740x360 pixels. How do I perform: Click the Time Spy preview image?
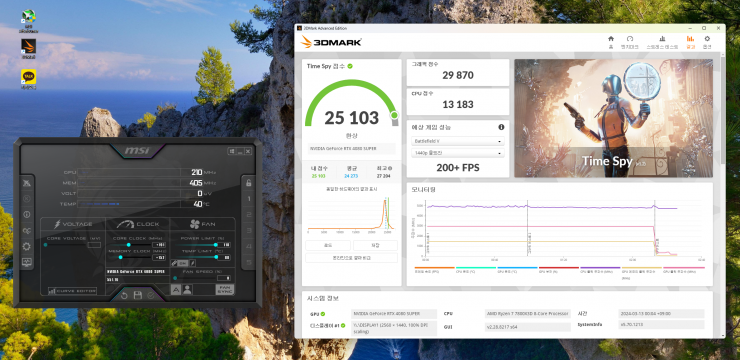tap(614, 118)
